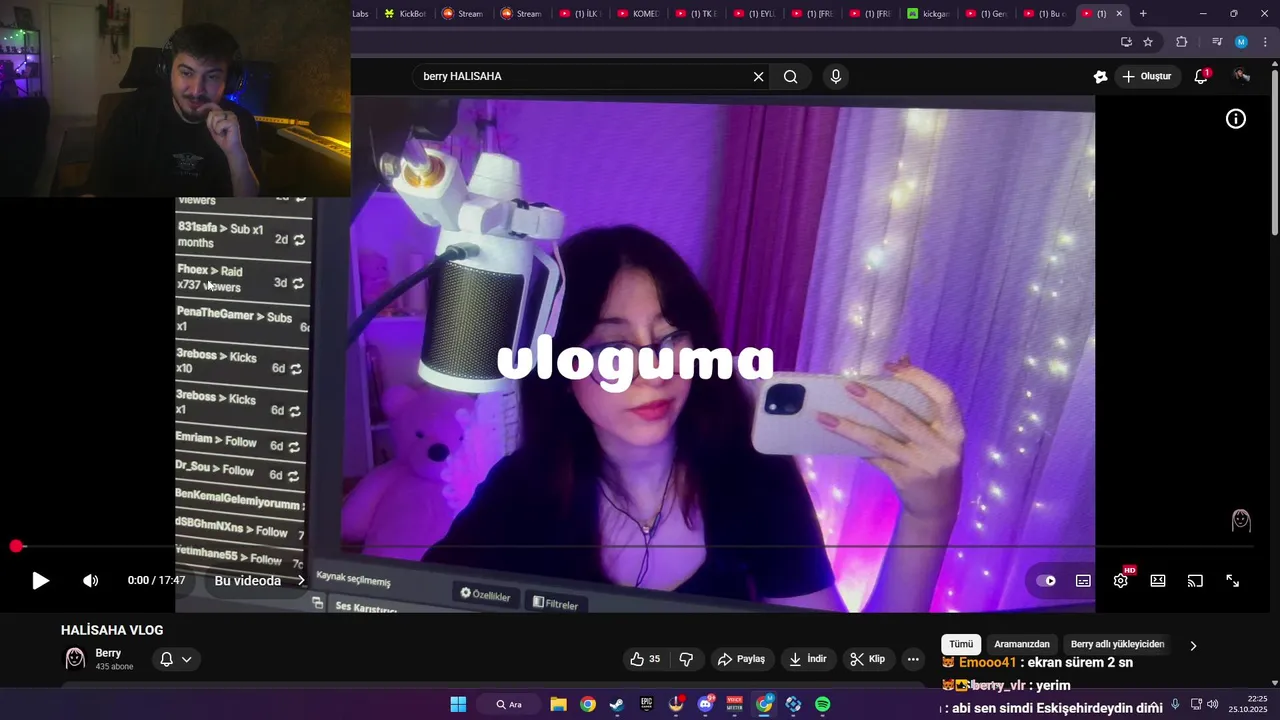Viewport: 1280px width, 720px height.
Task: Enter fullscreen mode on the video
Action: point(1233,581)
